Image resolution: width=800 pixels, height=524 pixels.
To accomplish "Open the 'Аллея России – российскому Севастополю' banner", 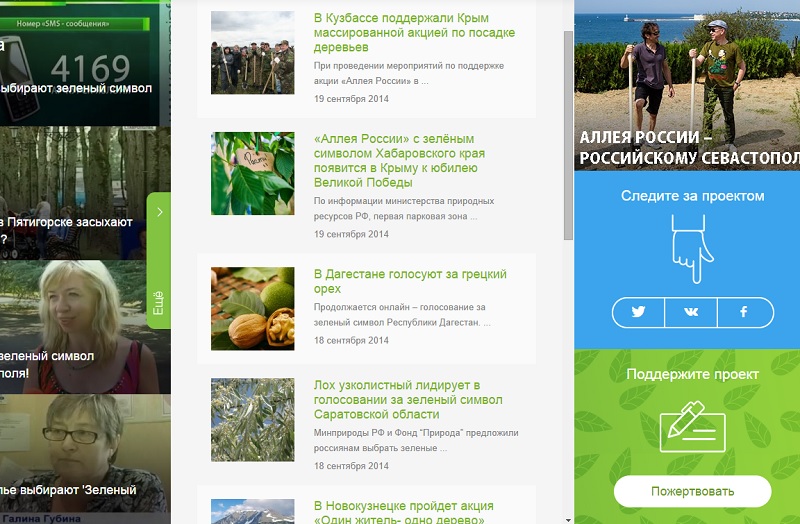I will click(x=687, y=85).
